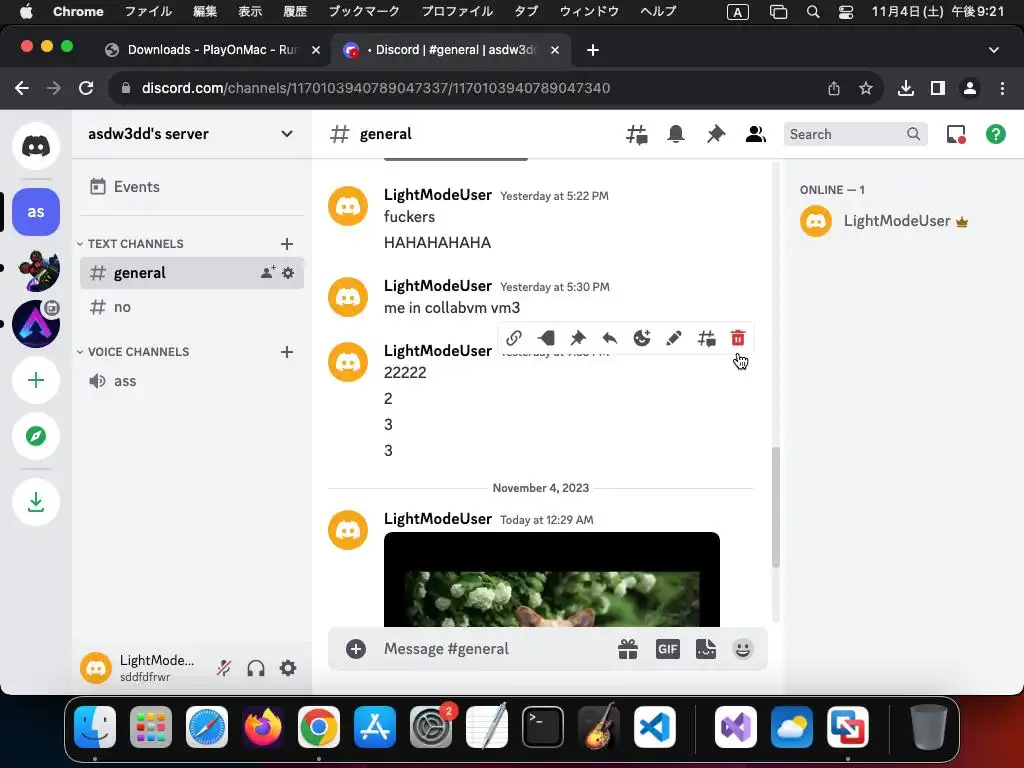Click the upload plus button in message bar
1024x768 pixels.
point(355,648)
